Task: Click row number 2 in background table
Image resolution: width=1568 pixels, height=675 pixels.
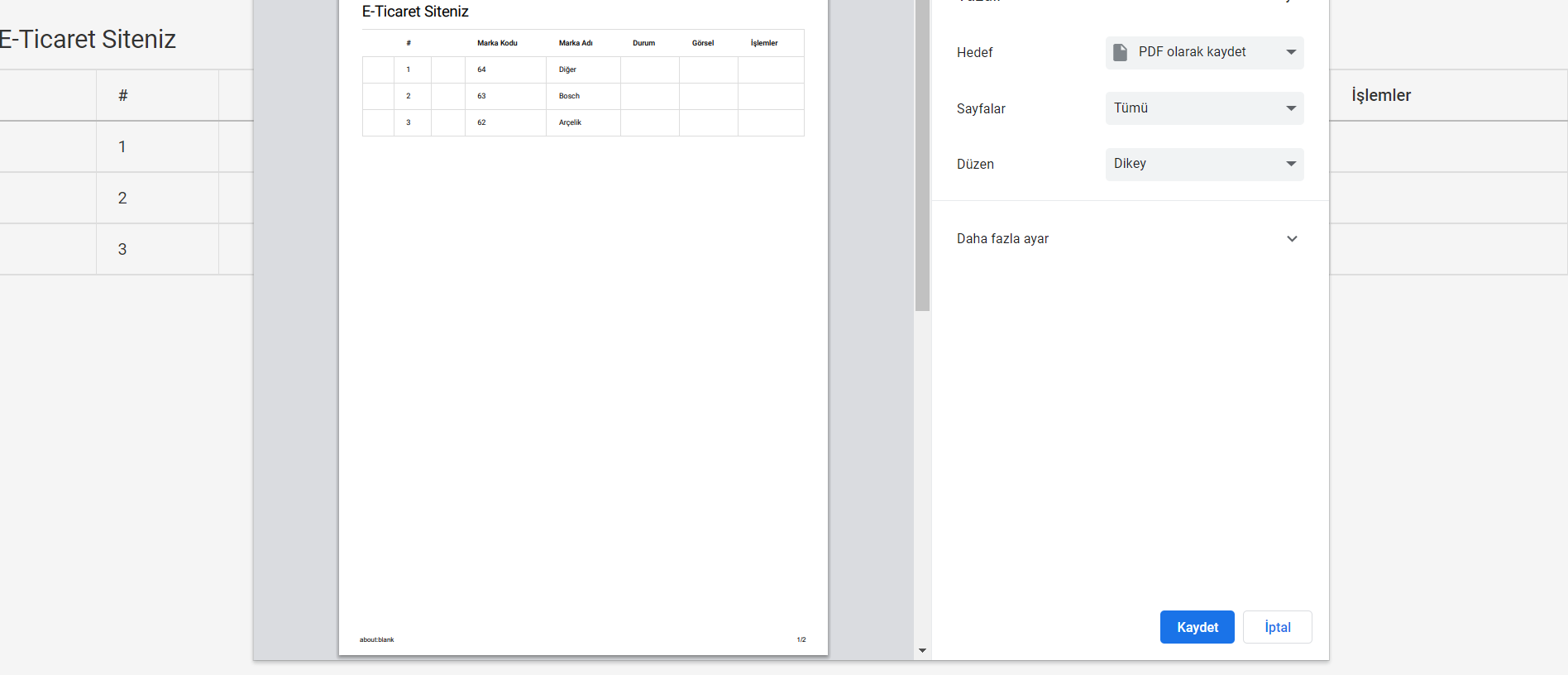Action: pos(122,198)
